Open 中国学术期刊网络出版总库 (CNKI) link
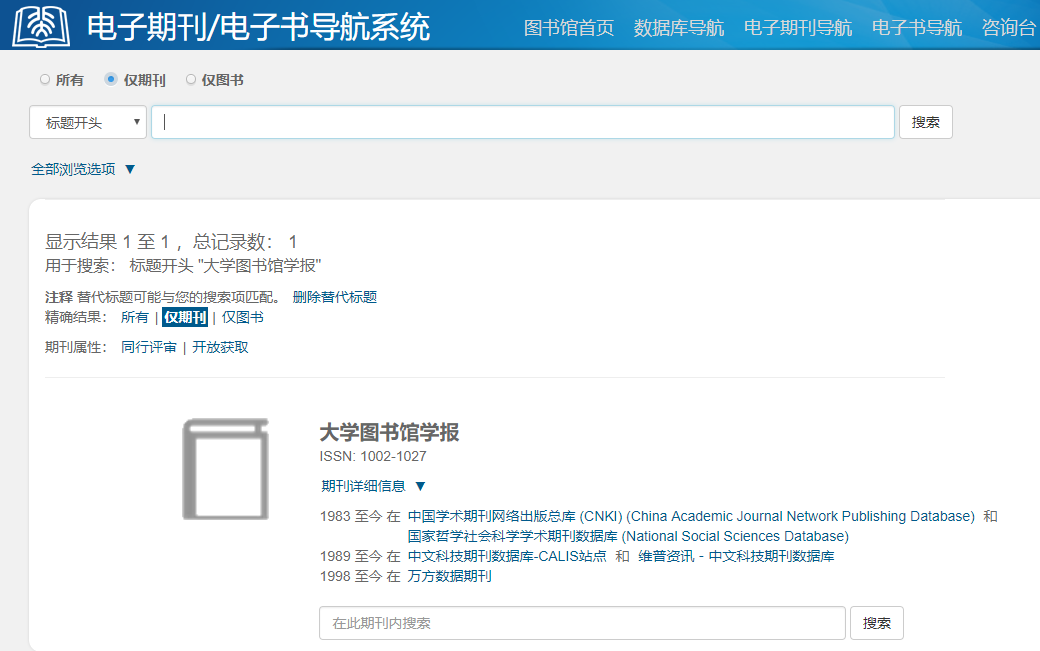Viewport: 1040px width, 651px height. coord(691,516)
